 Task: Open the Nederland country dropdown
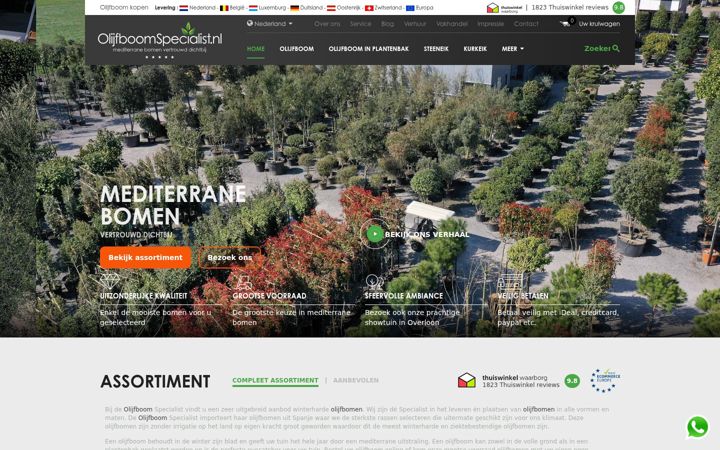coord(270,23)
